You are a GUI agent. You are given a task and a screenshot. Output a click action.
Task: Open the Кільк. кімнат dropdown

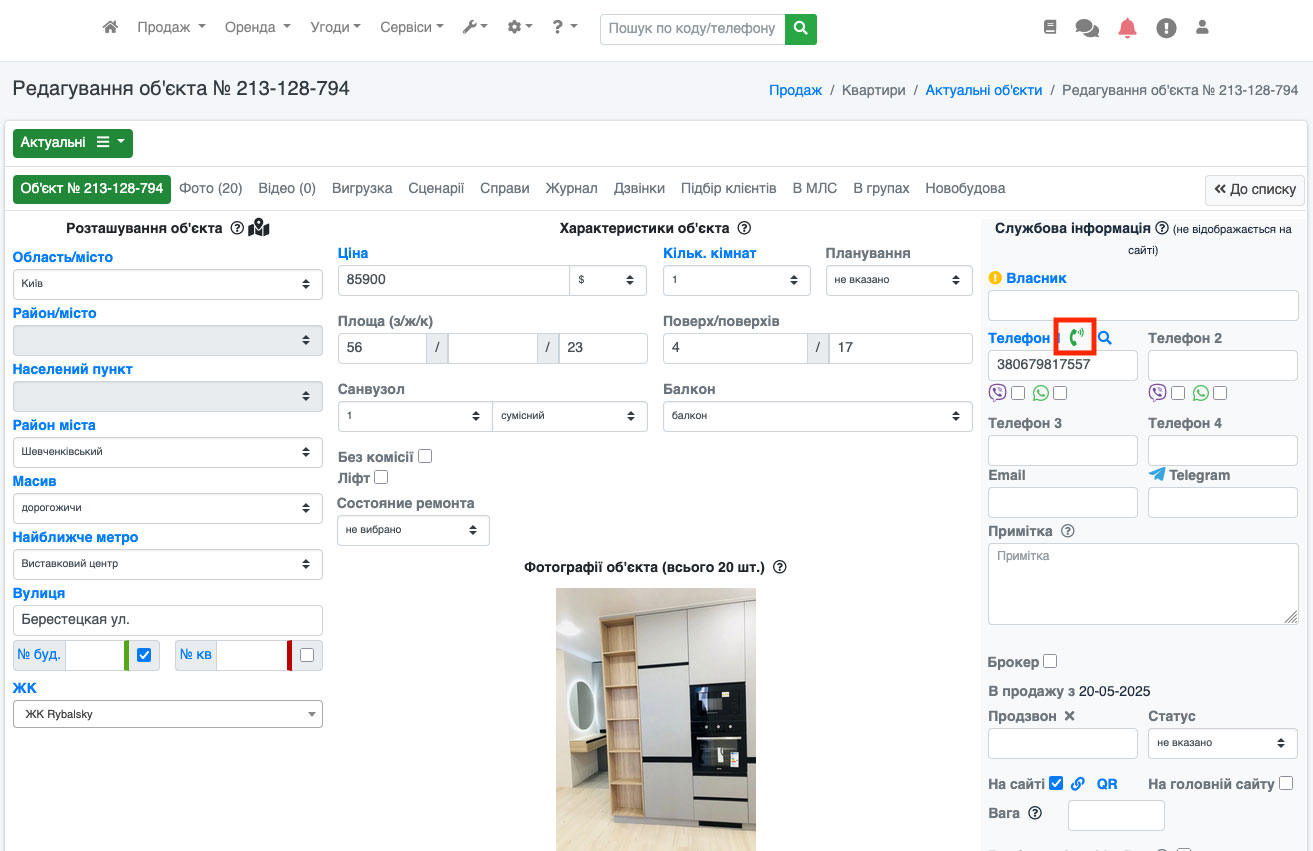pos(736,280)
